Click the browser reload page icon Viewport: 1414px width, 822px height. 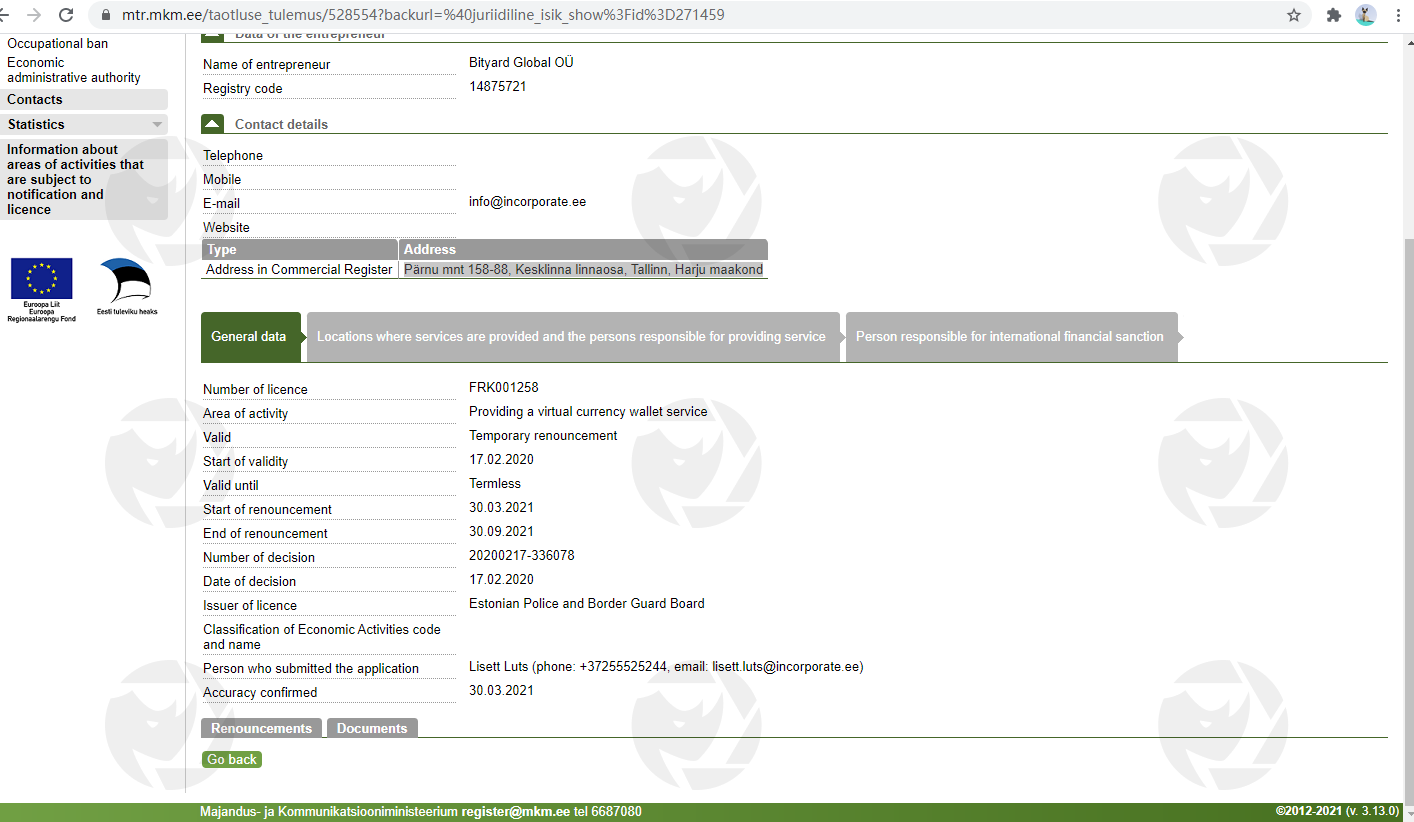pyautogui.click(x=66, y=15)
